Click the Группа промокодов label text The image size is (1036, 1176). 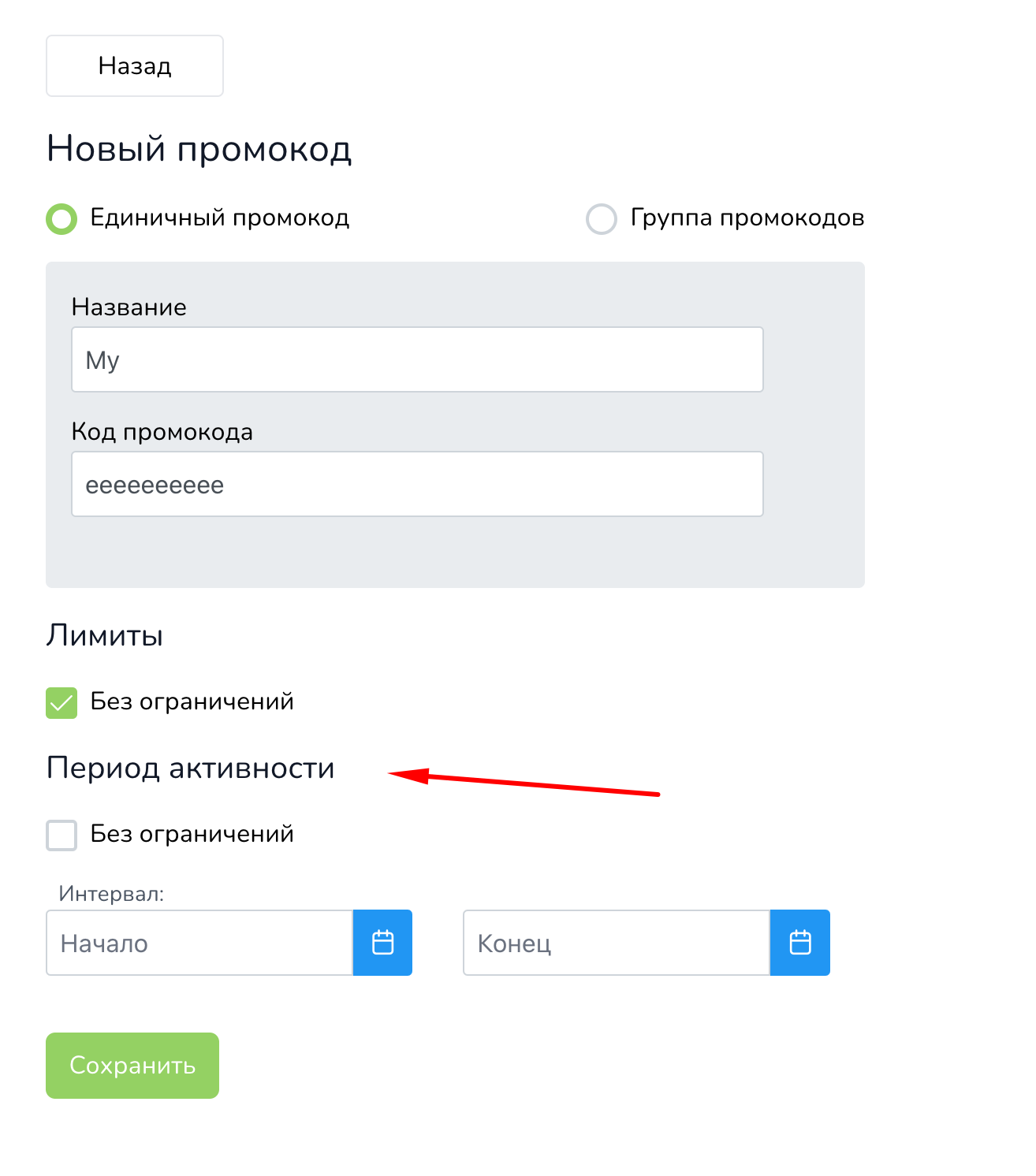(x=747, y=218)
